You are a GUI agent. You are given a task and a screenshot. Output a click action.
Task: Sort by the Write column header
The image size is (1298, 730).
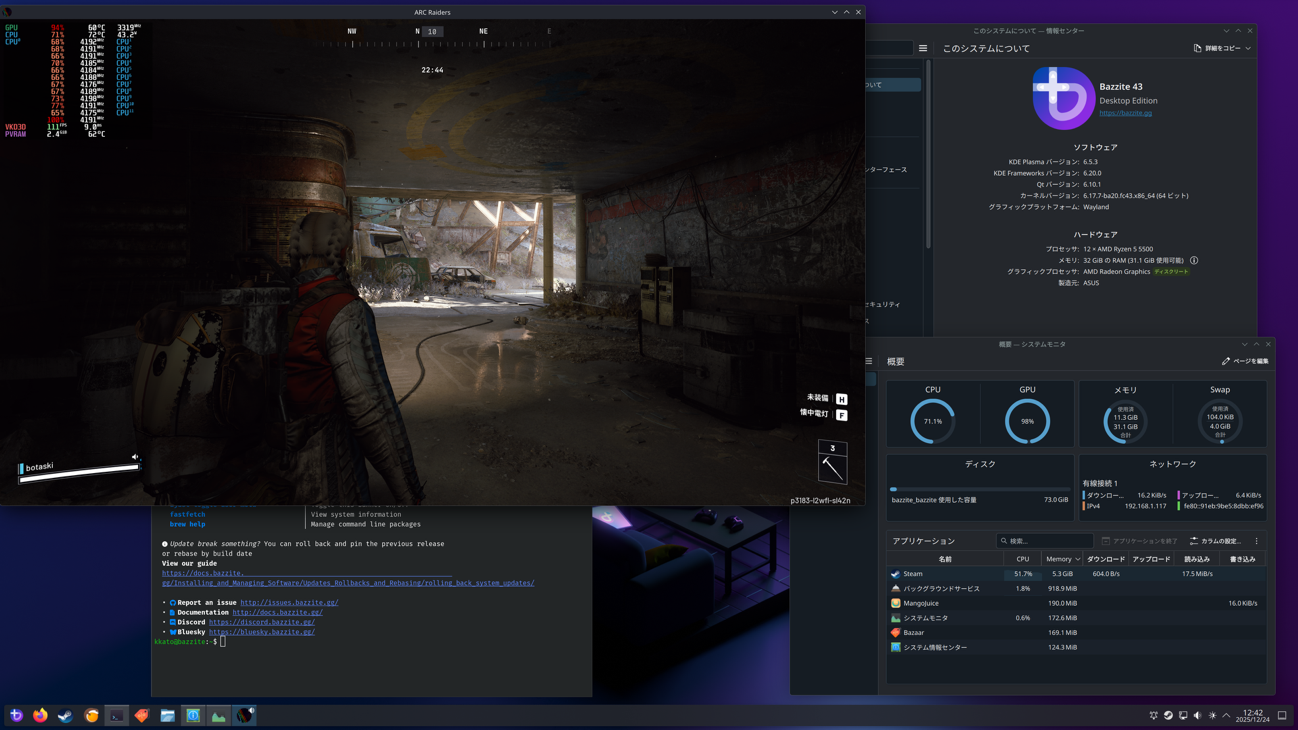click(x=1243, y=559)
